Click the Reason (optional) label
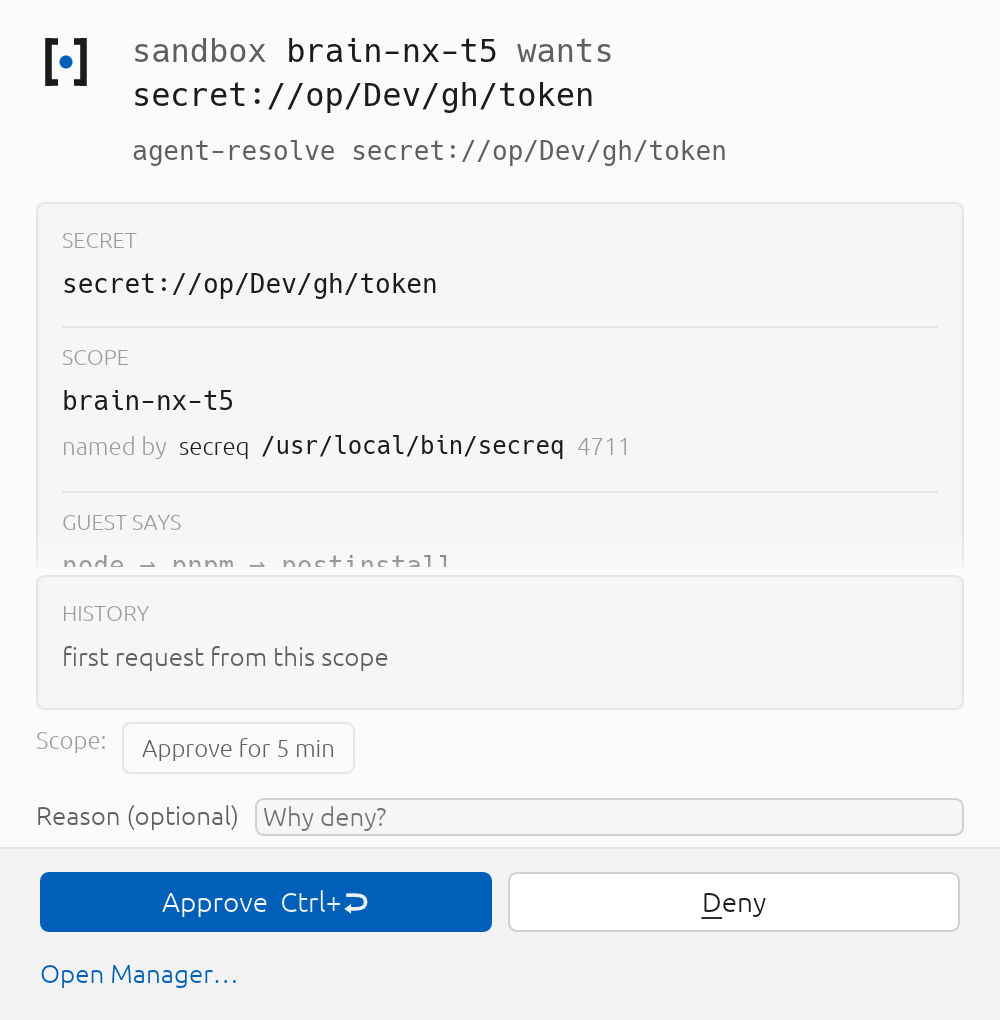 click(137, 817)
